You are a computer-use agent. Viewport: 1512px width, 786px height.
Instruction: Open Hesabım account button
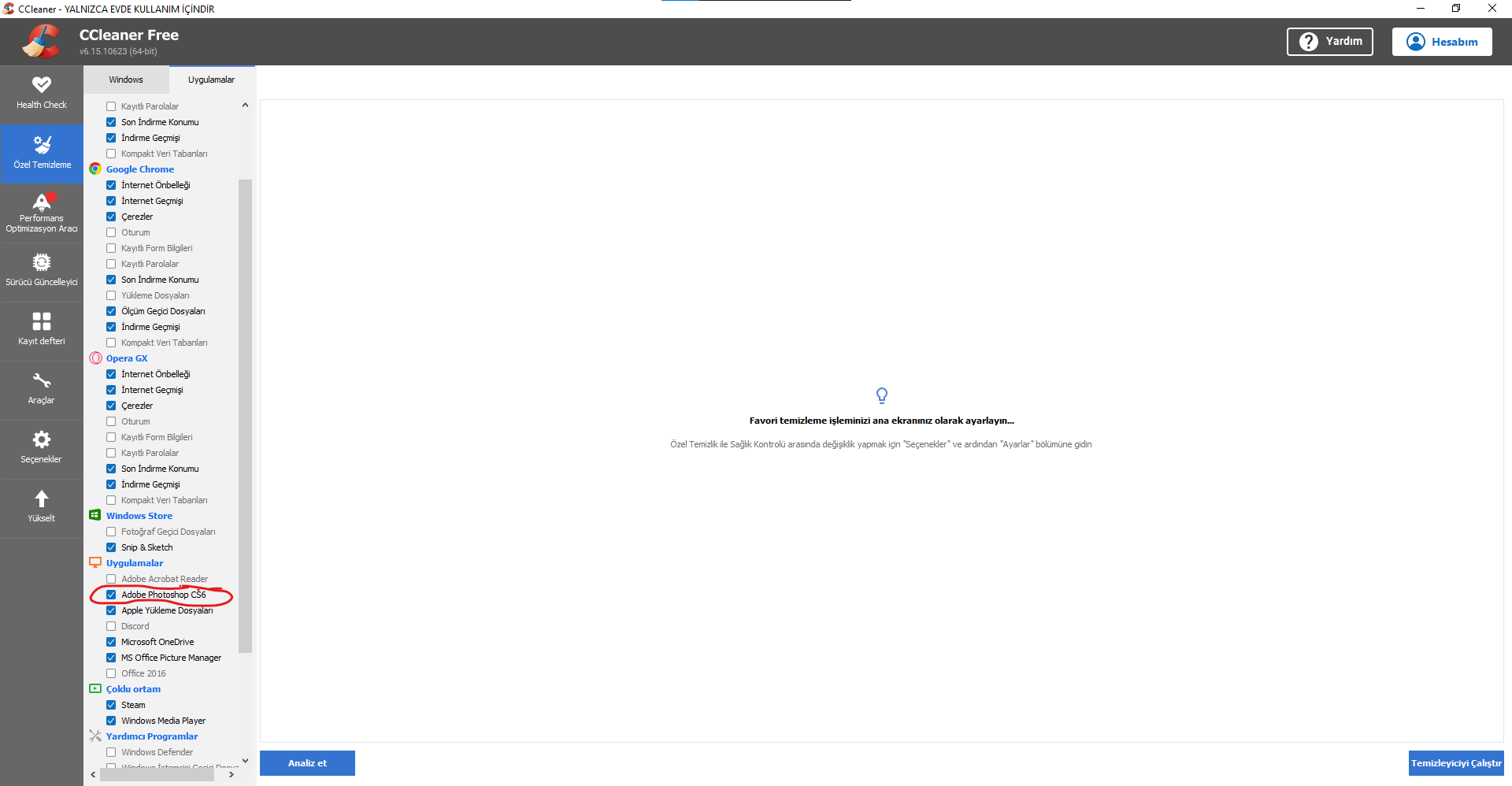pyautogui.click(x=1442, y=42)
